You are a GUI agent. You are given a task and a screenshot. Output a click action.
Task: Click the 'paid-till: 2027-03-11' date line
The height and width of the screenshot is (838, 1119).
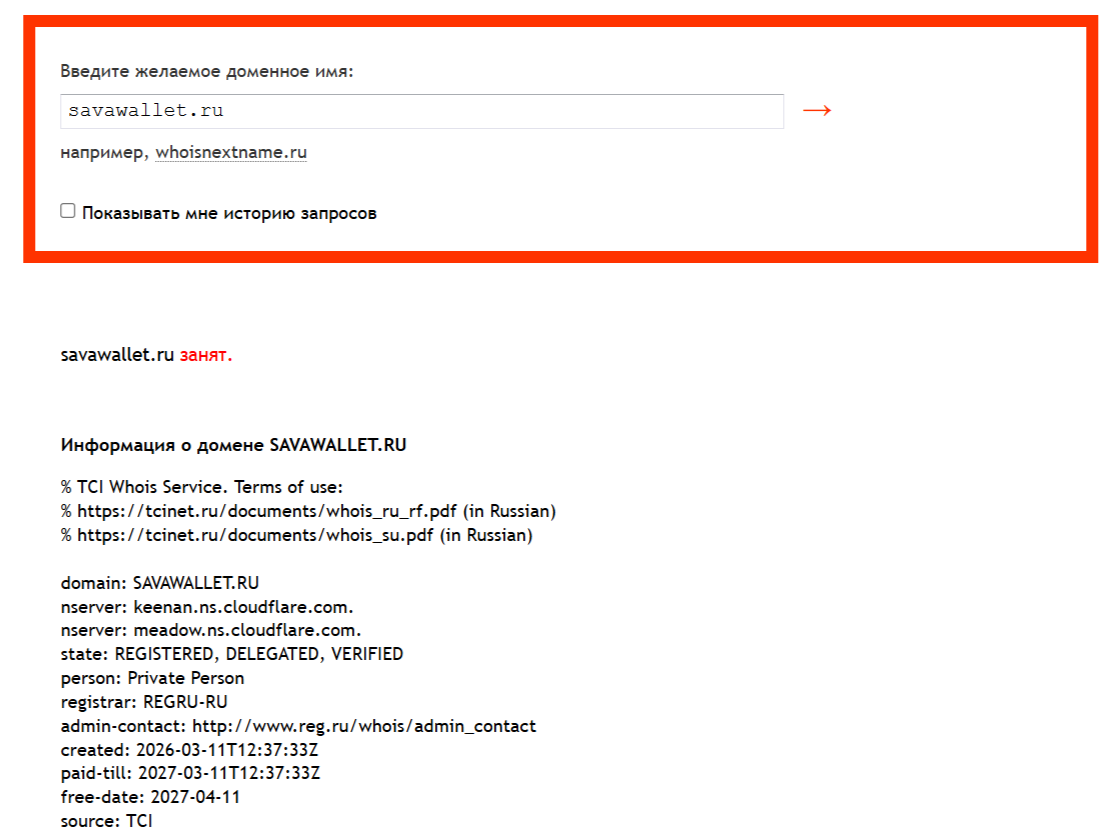(x=191, y=773)
